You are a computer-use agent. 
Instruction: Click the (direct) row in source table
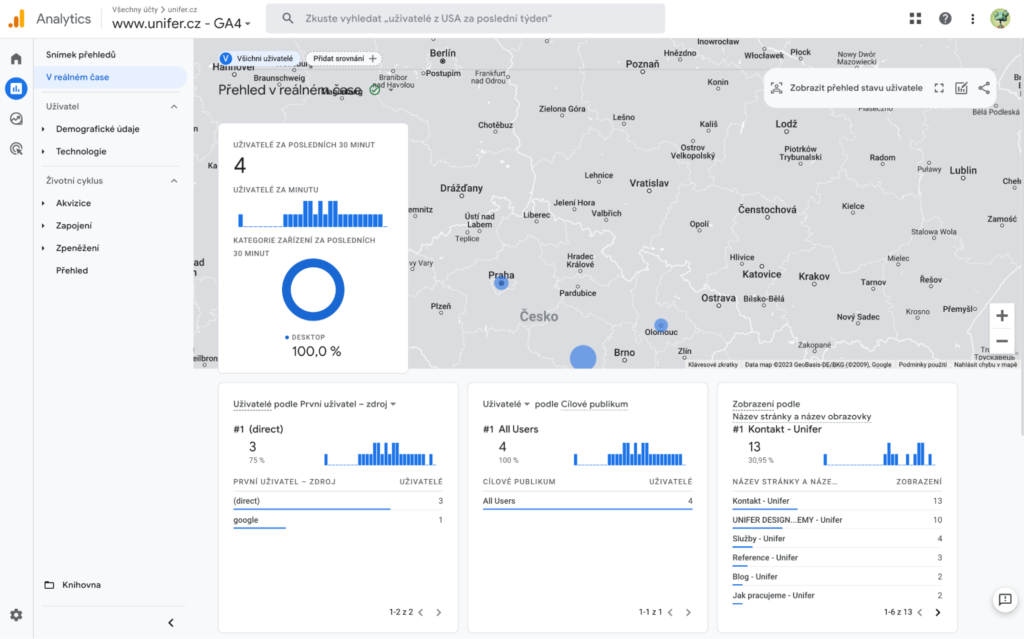point(338,500)
